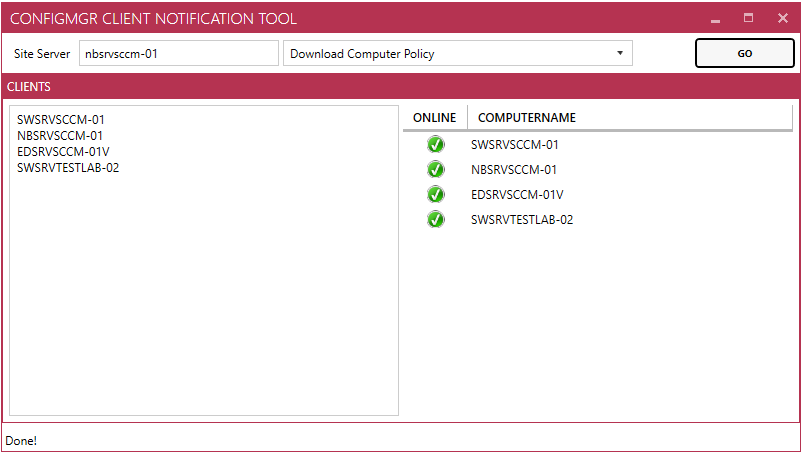This screenshot has width=805, height=457.
Task: Sort by the COMPUTERNAME column header
Action: (526, 118)
